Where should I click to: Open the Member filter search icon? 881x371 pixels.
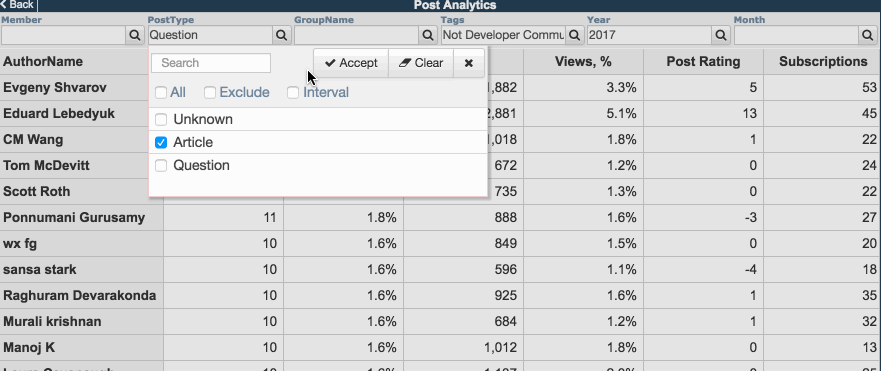tap(135, 35)
